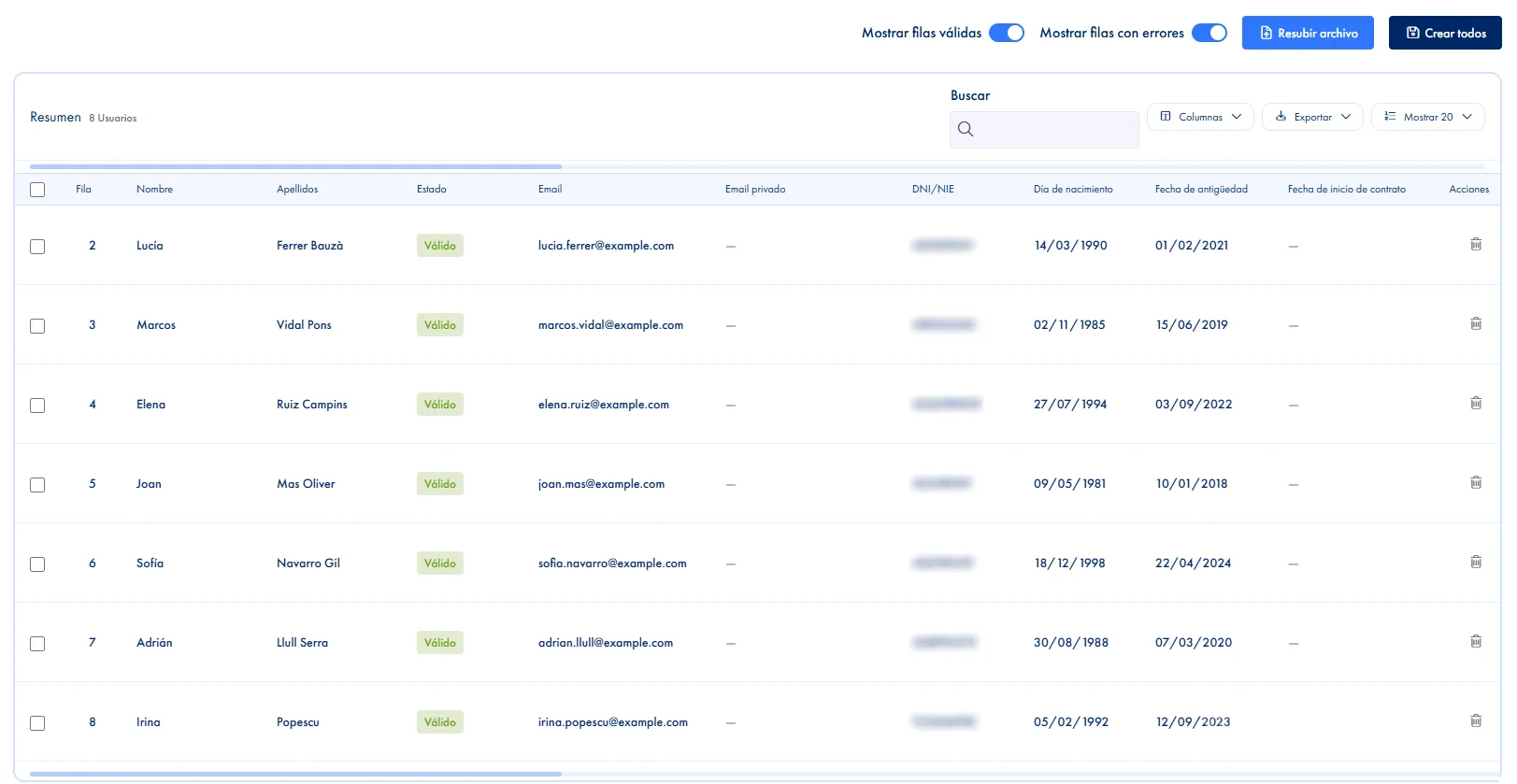Click trash icon in Sofía Navarro Gil row

[x=1476, y=562]
